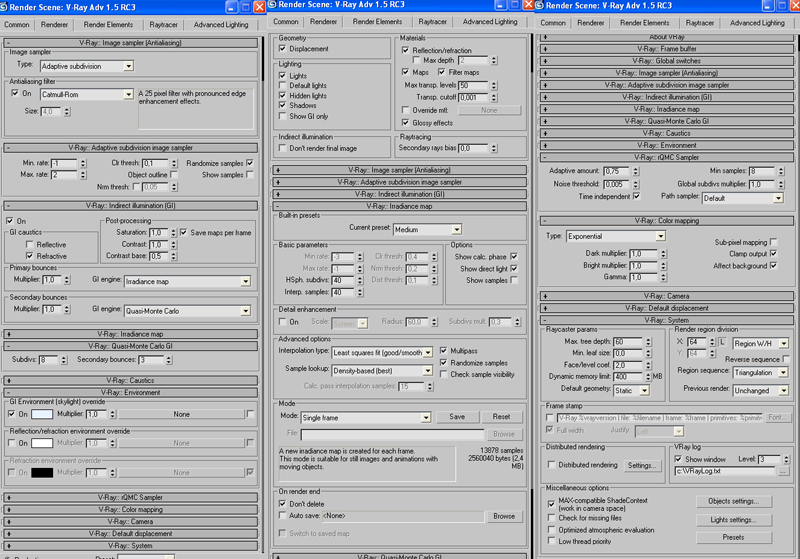
Task: Click Max tree depth spinner arrows
Action: point(648,342)
